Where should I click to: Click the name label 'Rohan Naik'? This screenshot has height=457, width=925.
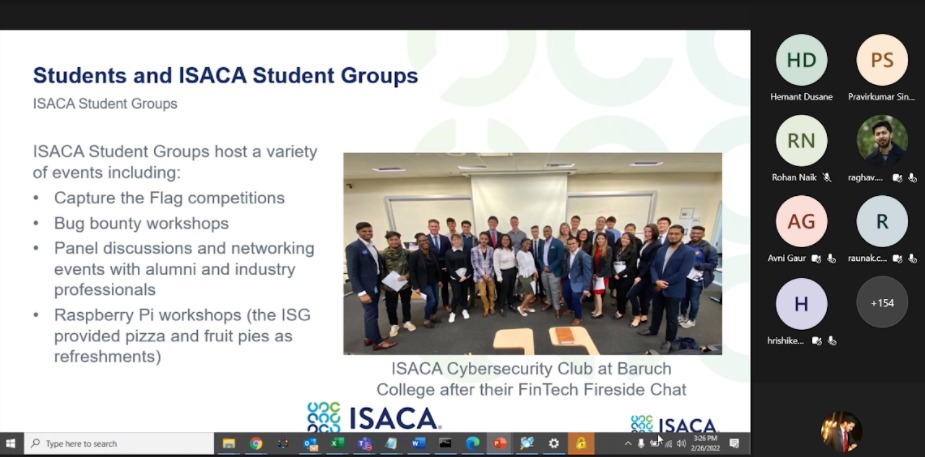point(794,177)
